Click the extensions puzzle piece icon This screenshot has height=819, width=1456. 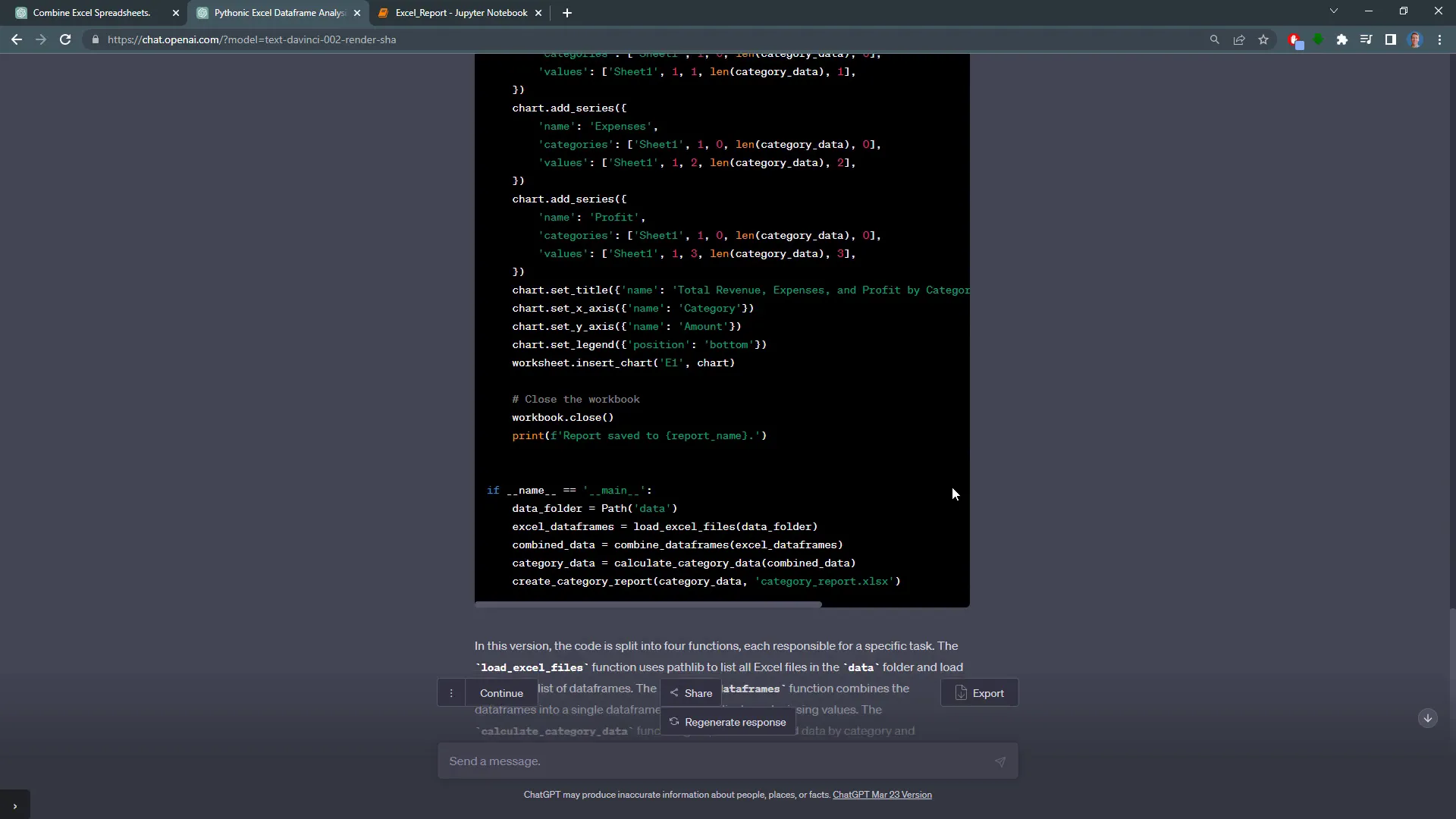click(1342, 39)
